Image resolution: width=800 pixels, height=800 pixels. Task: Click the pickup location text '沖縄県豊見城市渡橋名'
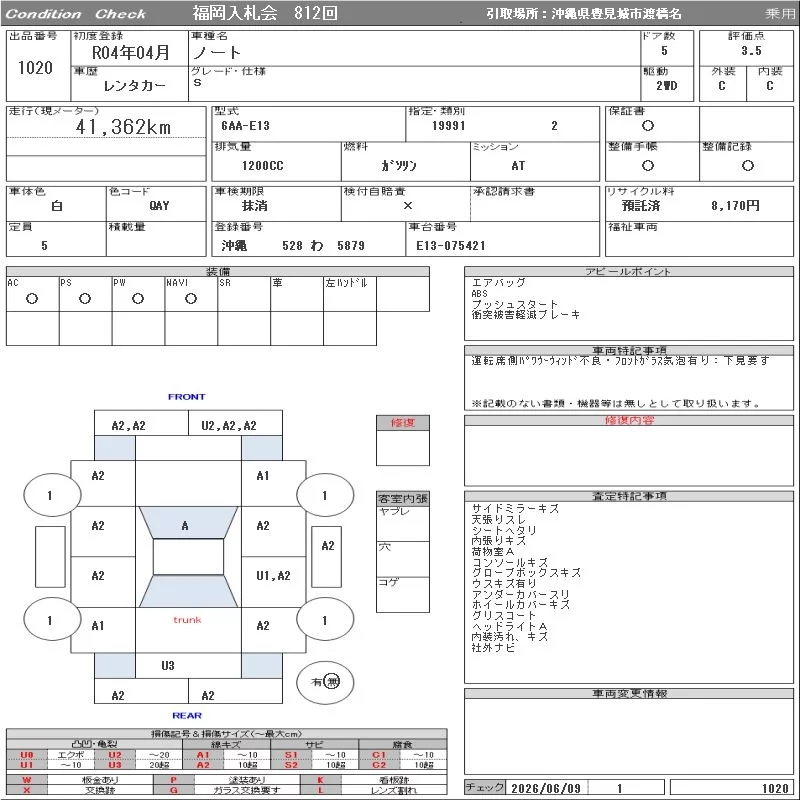click(616, 14)
